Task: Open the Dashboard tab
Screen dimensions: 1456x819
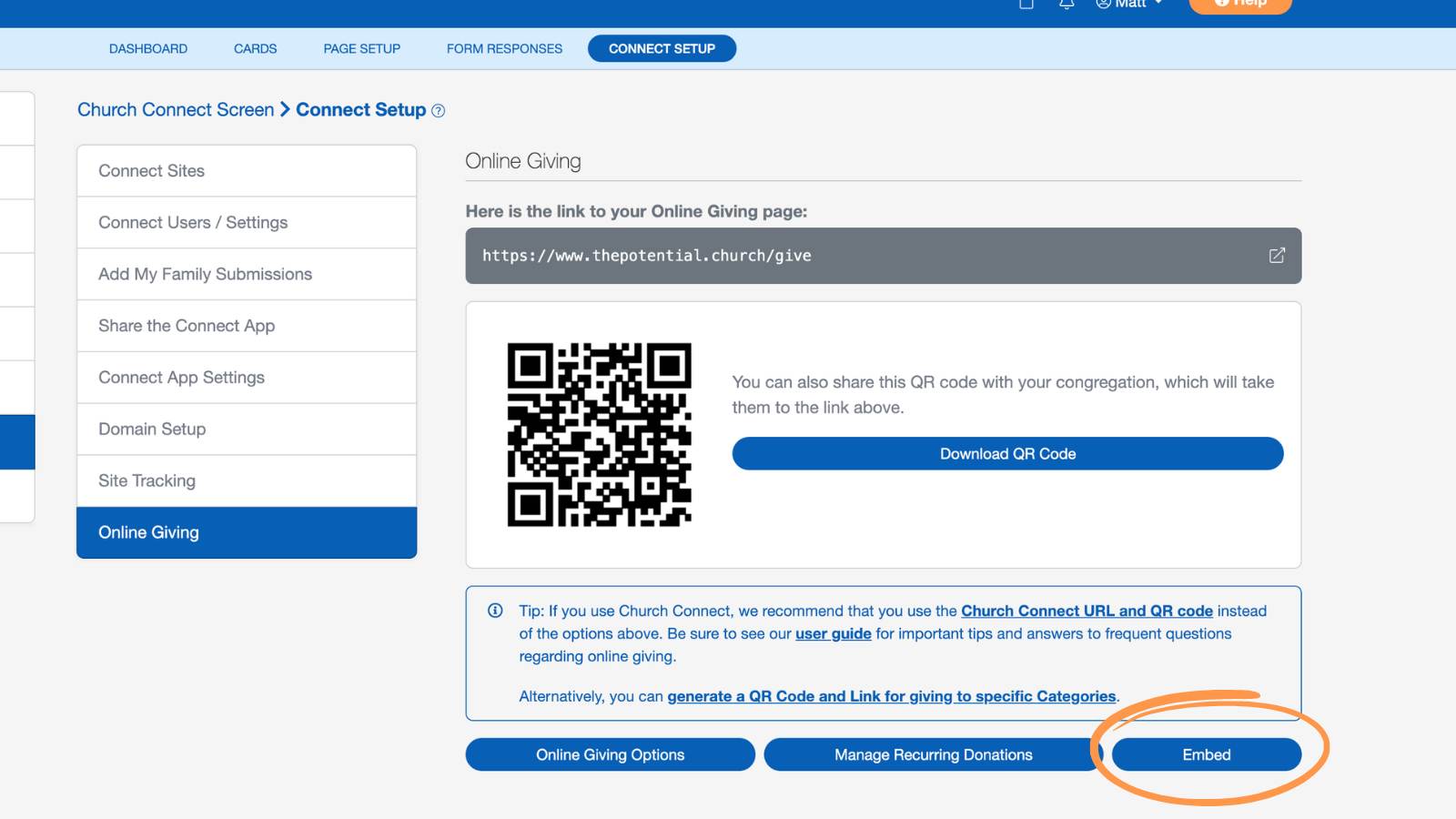Action: tap(148, 48)
